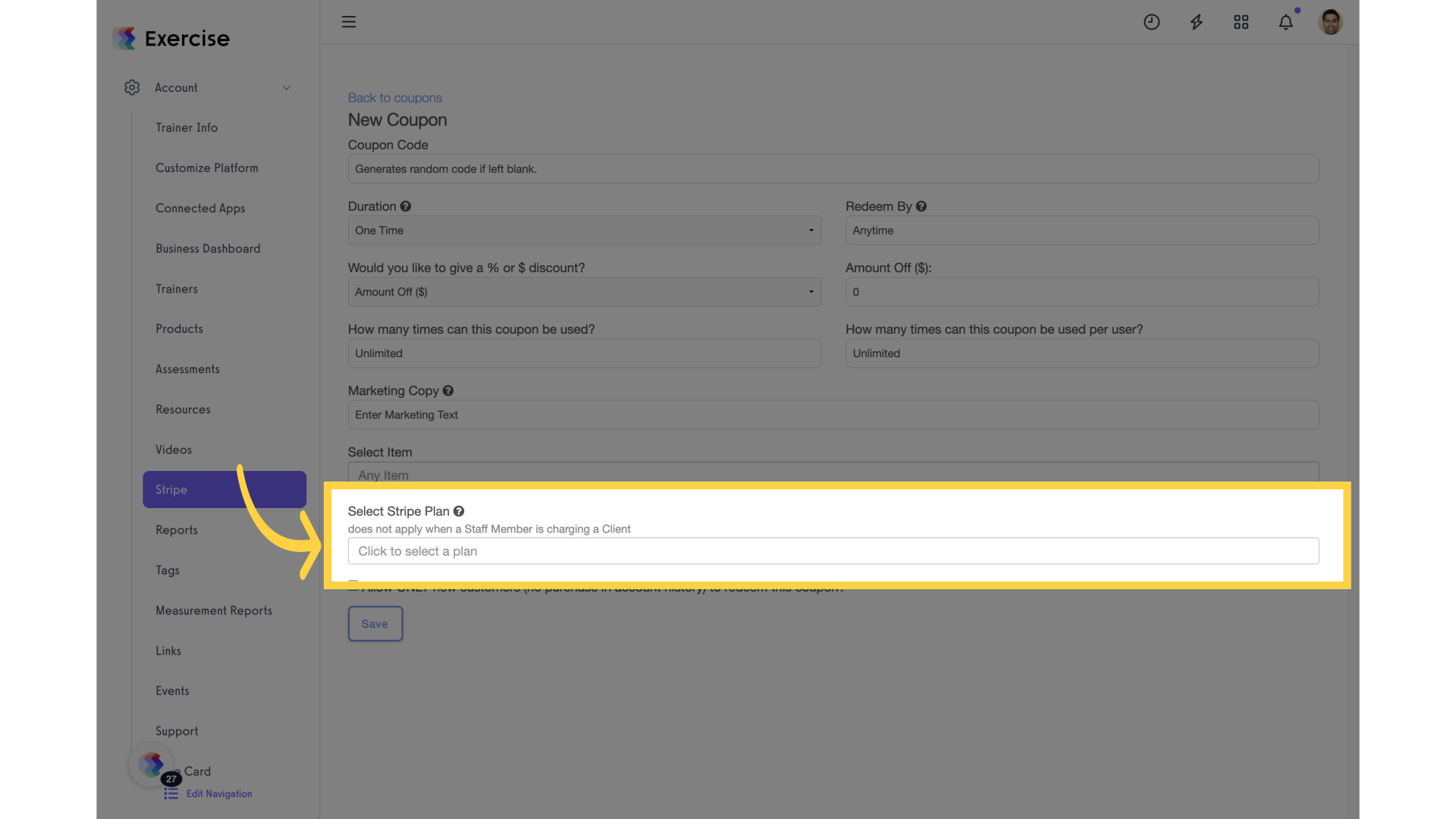Click the Select Stripe Plan field
1456x819 pixels.
[x=833, y=551]
